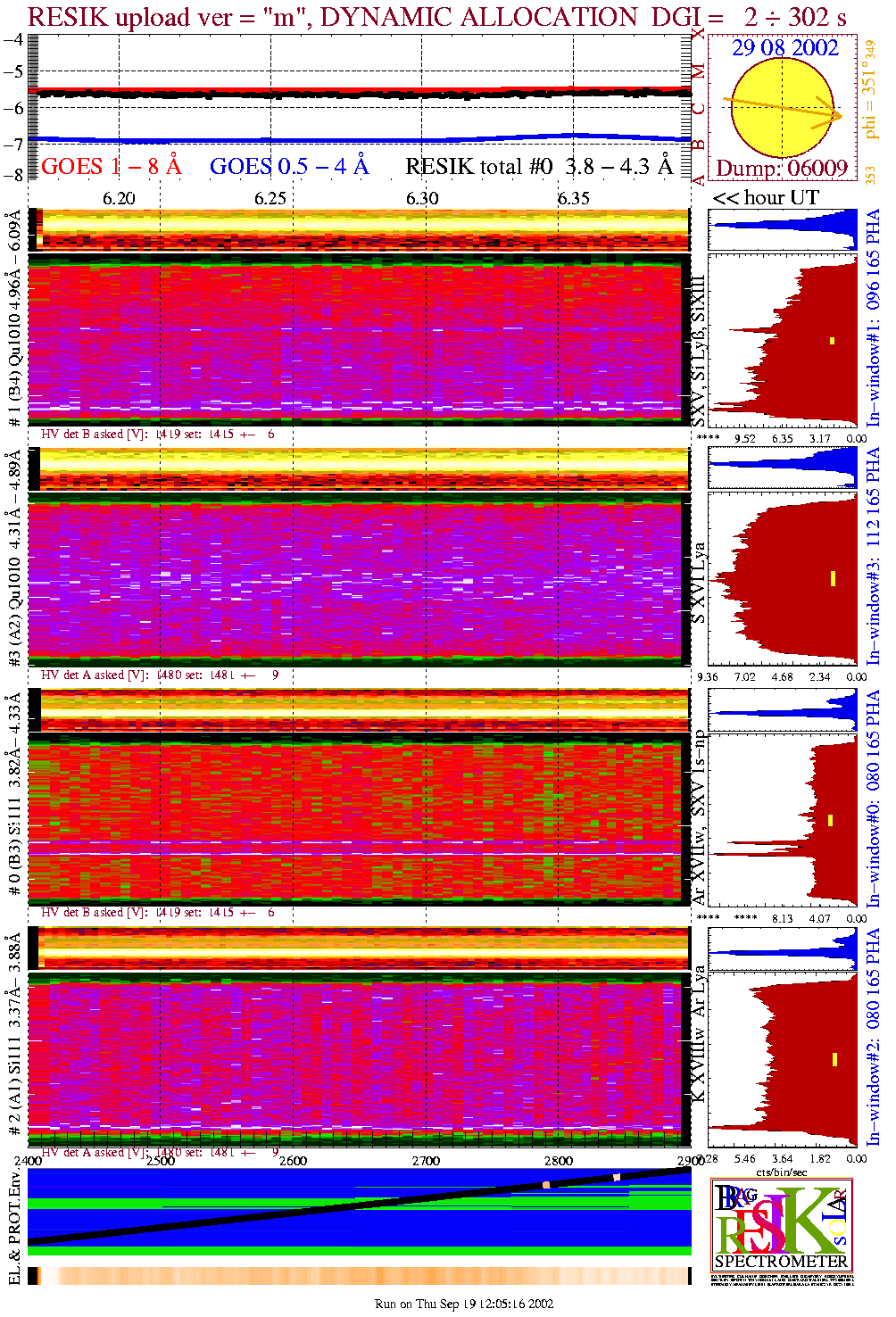Click the 2700 tick on bottom axis
This screenshot has width=896, height=1317.
pyautogui.click(x=426, y=1161)
